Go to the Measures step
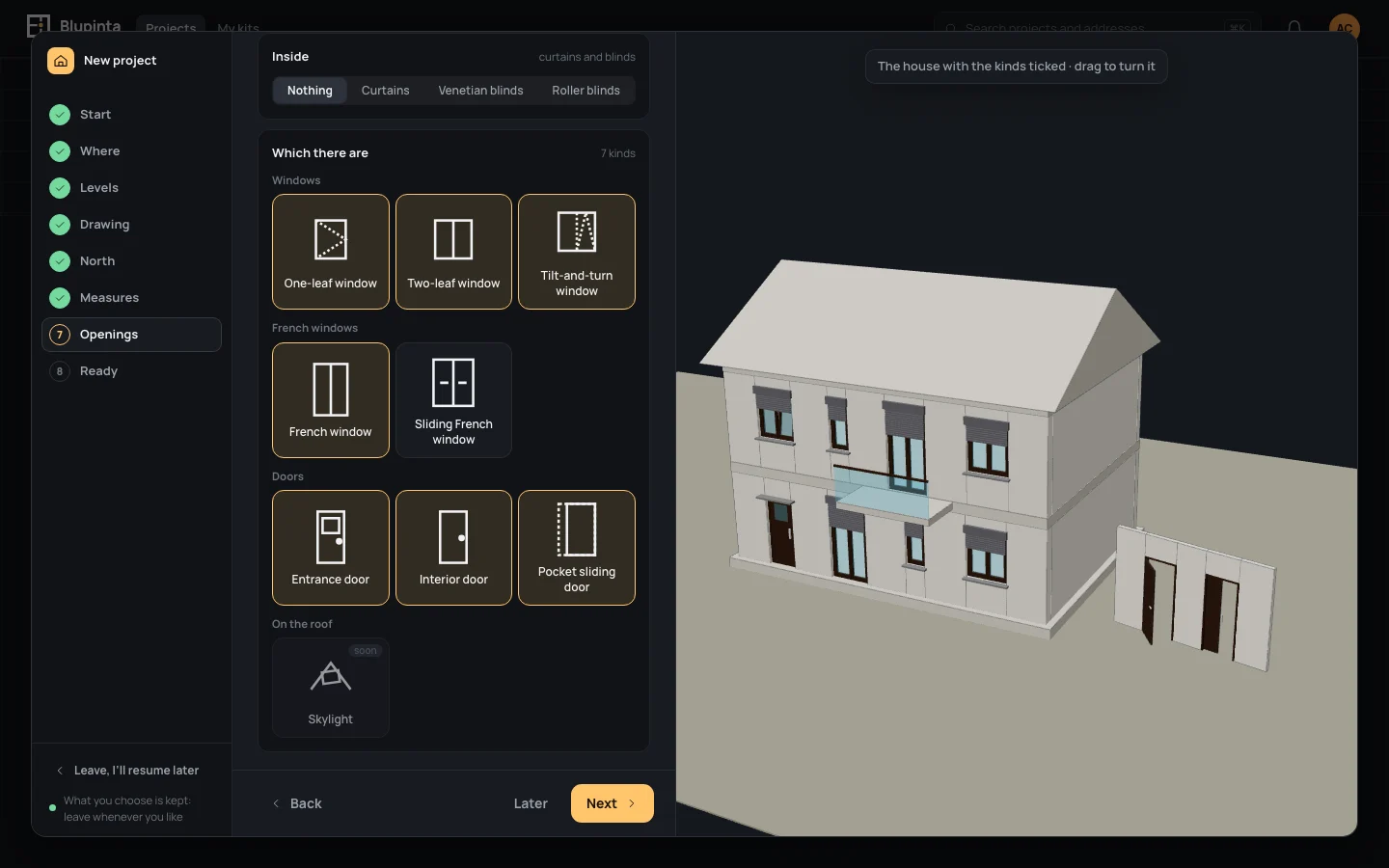 tap(131, 298)
